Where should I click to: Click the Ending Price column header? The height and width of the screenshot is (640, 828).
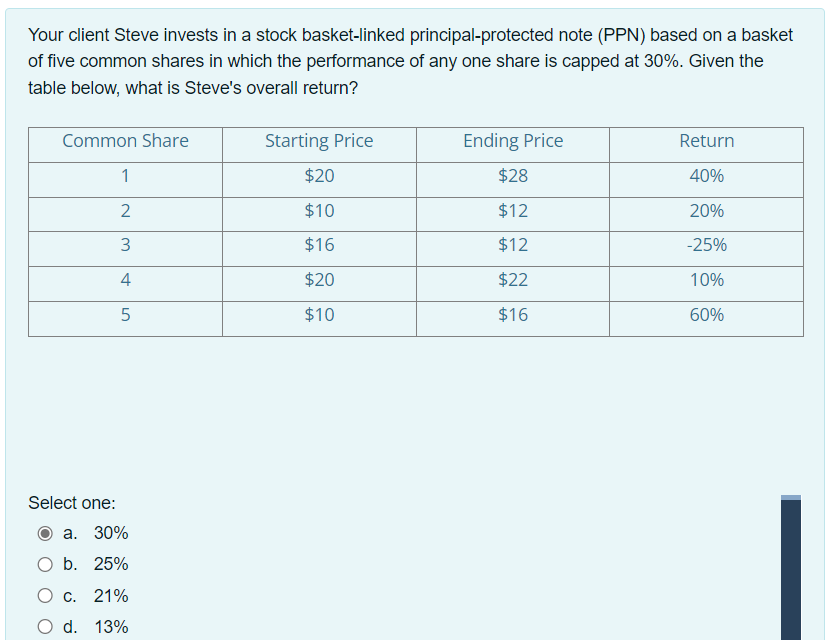(513, 141)
